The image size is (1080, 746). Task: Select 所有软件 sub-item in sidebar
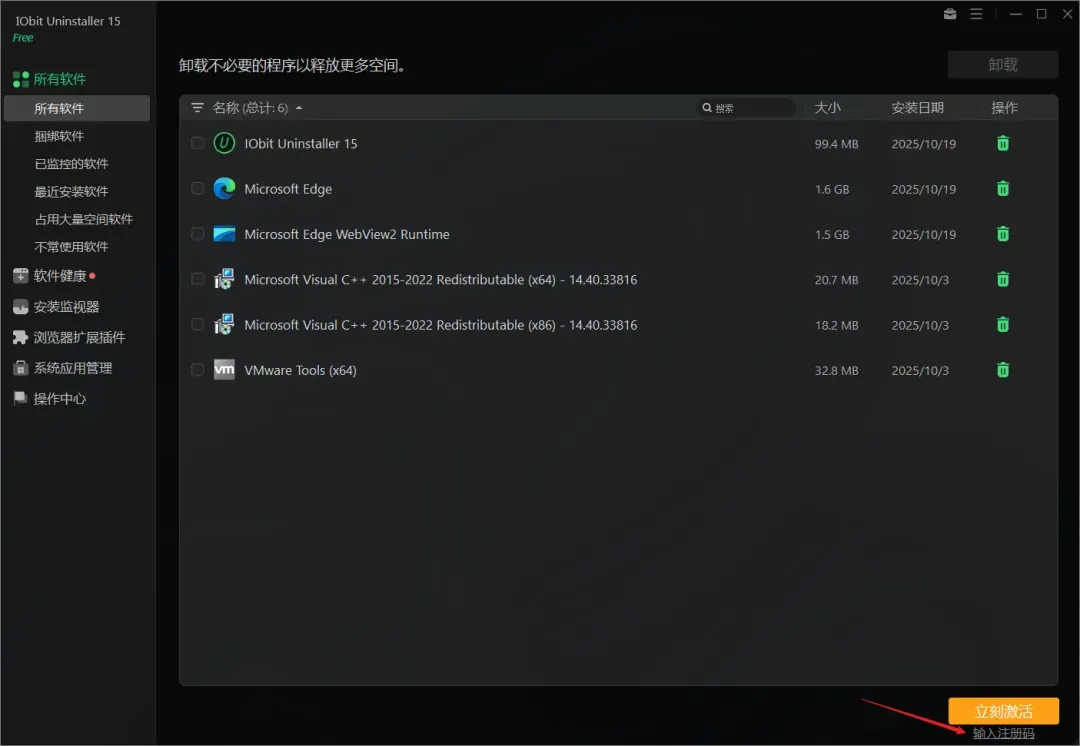tap(76, 108)
